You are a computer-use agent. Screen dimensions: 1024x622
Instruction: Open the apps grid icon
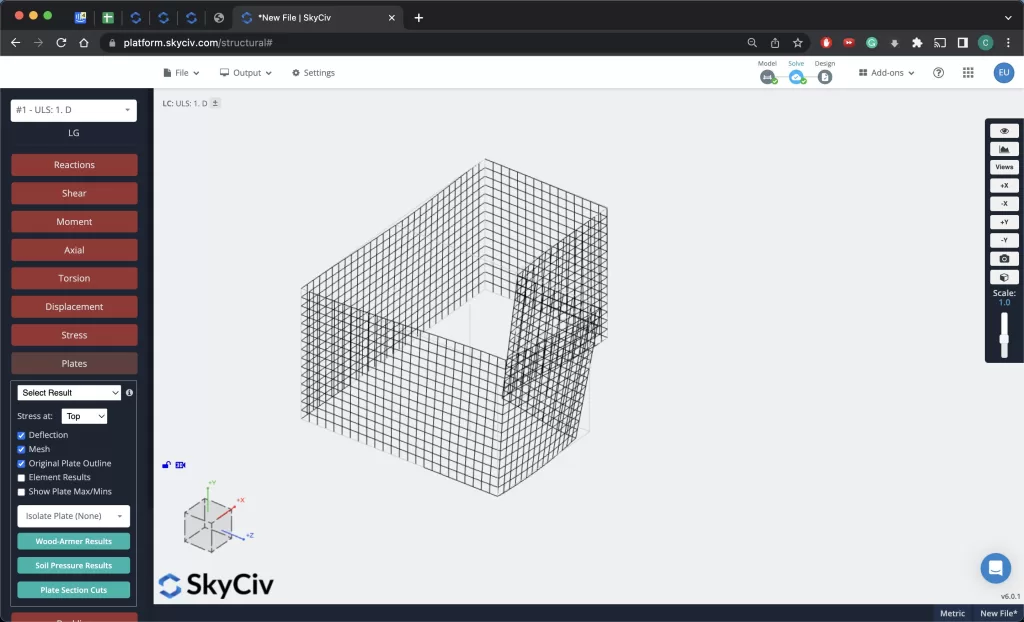click(x=968, y=73)
